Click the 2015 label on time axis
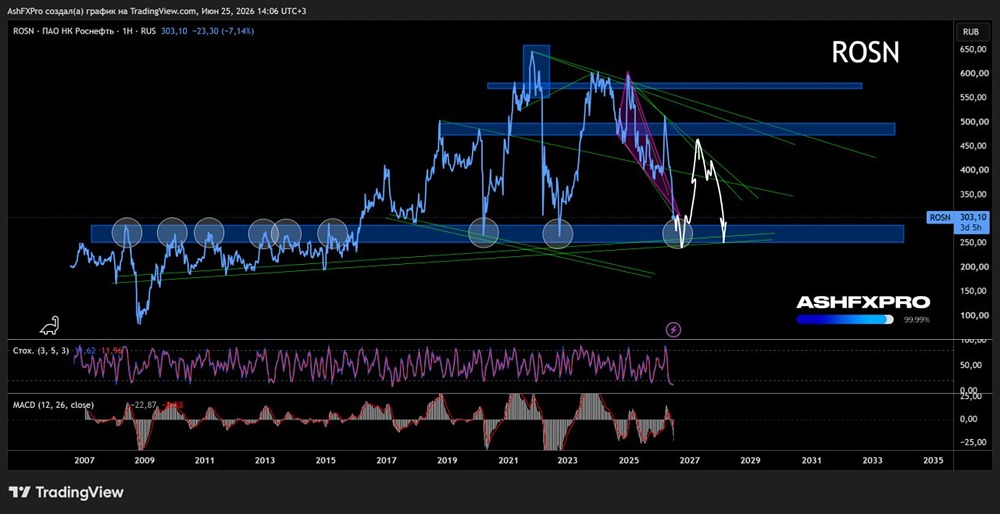The height and width of the screenshot is (514, 1000). 326,460
